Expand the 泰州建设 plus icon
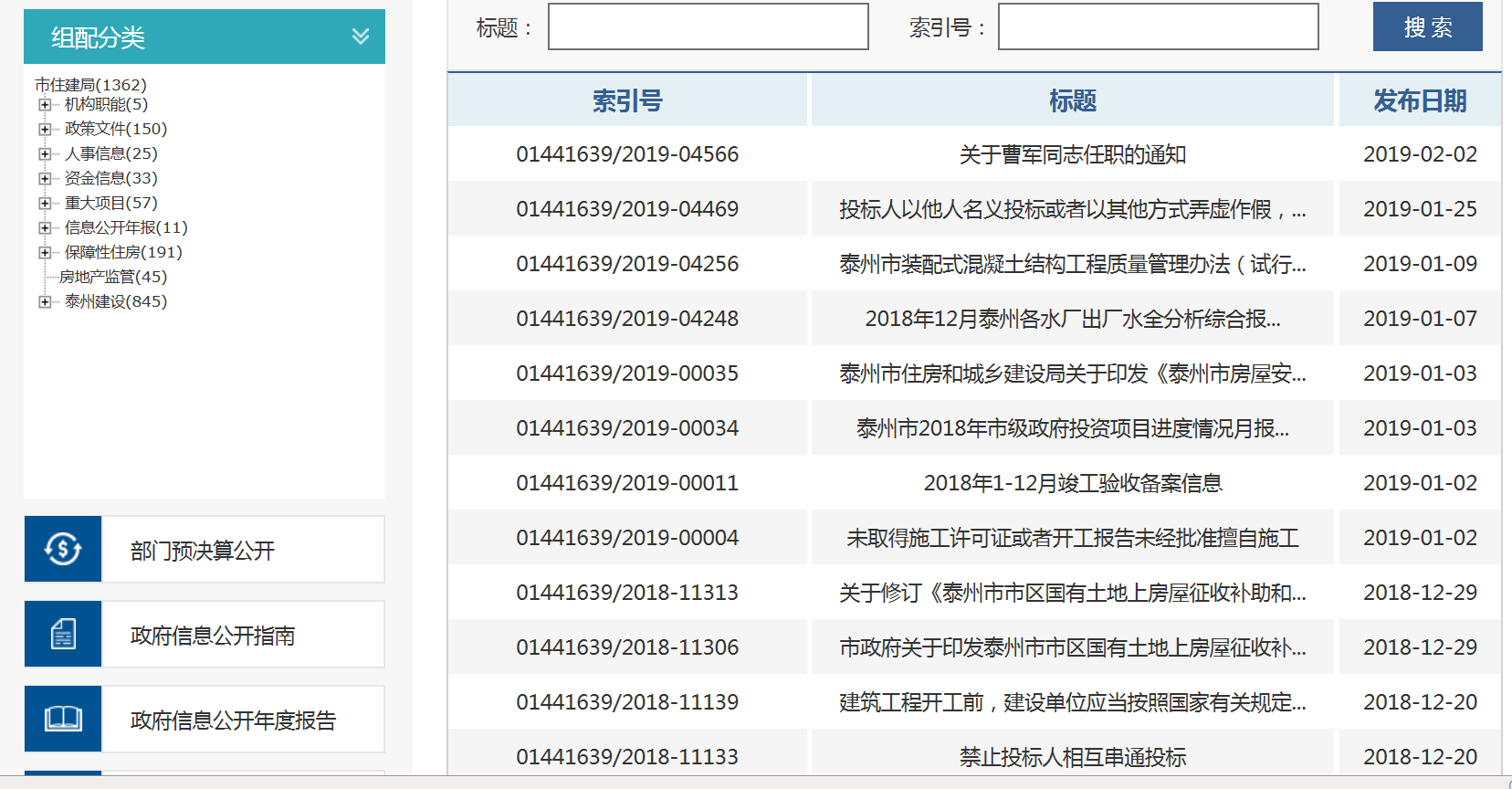The width and height of the screenshot is (1512, 789). pos(44,302)
